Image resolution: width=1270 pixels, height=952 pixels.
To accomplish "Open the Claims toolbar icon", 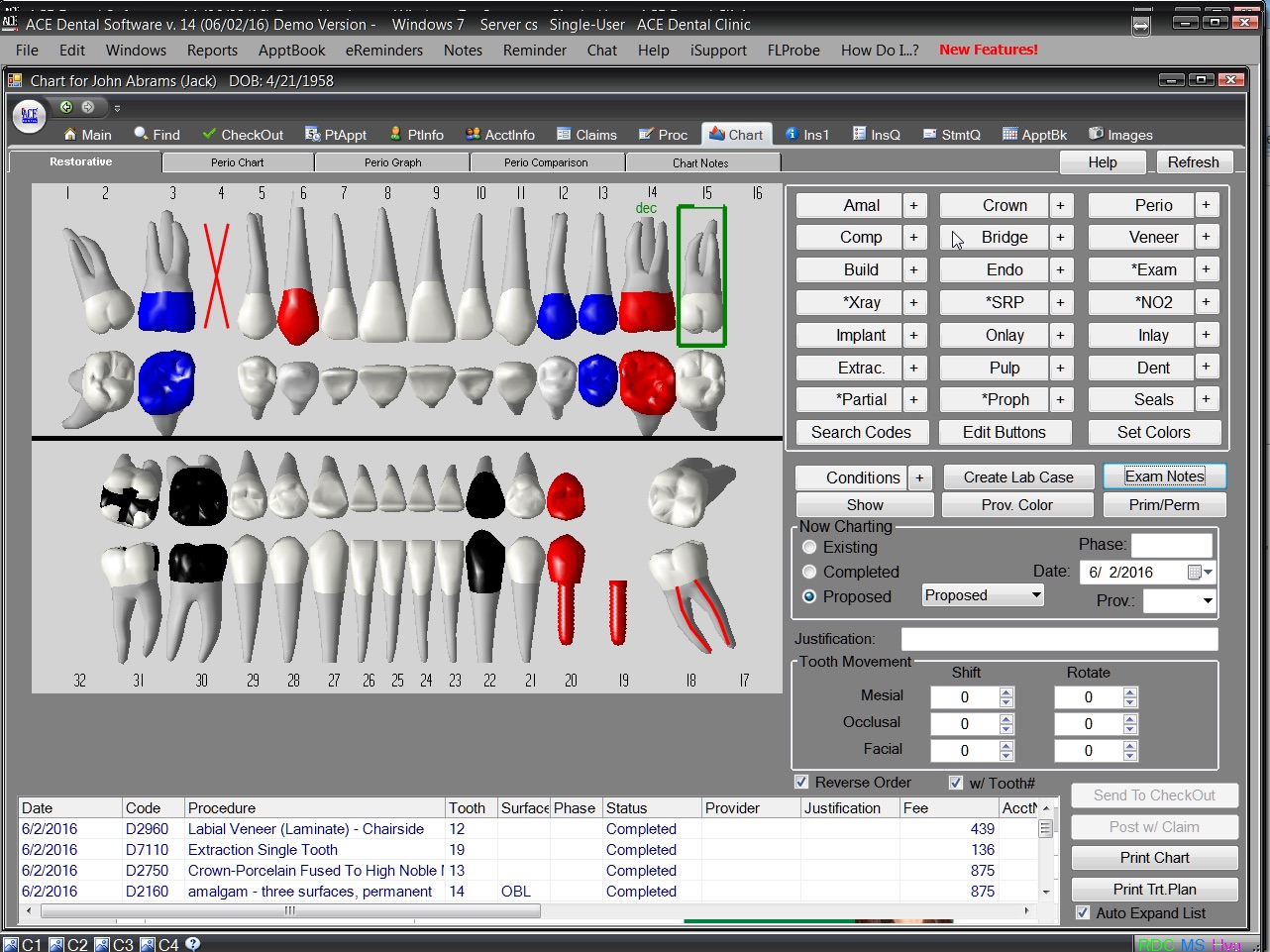I will [564, 135].
